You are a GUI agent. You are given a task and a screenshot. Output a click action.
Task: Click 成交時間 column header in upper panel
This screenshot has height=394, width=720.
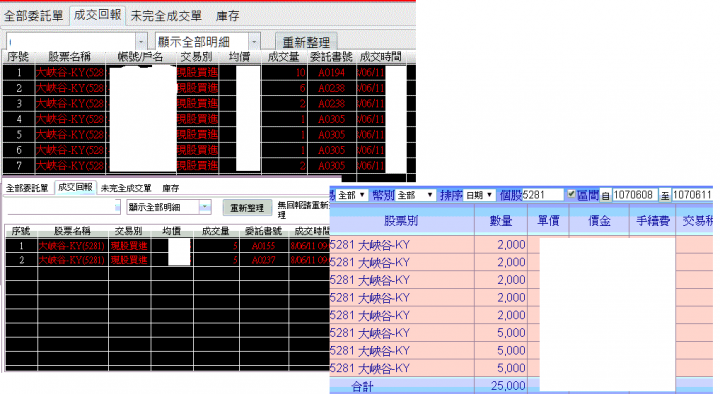tap(381, 57)
